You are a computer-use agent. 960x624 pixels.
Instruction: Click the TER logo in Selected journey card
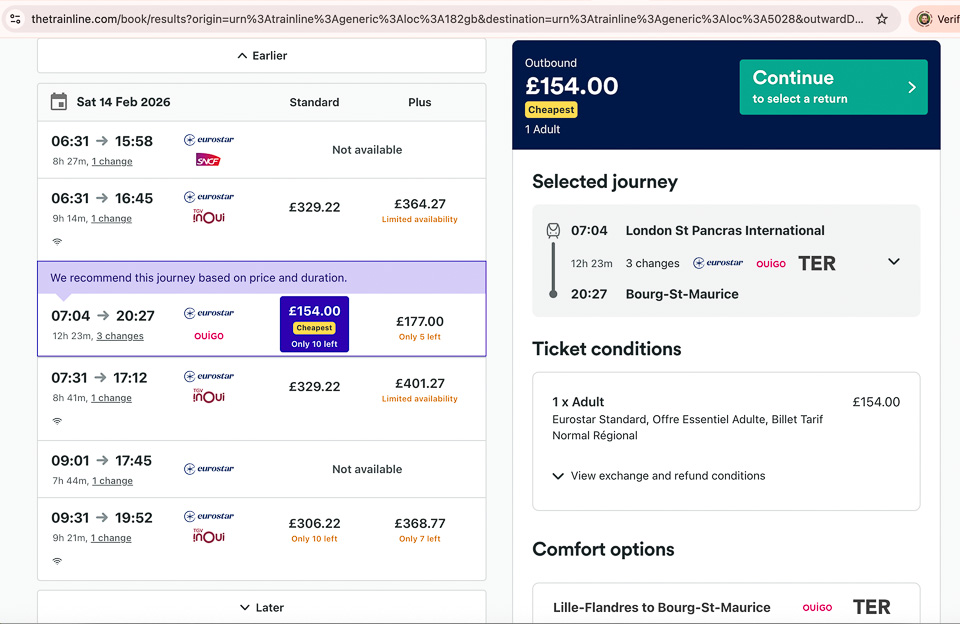tap(816, 263)
